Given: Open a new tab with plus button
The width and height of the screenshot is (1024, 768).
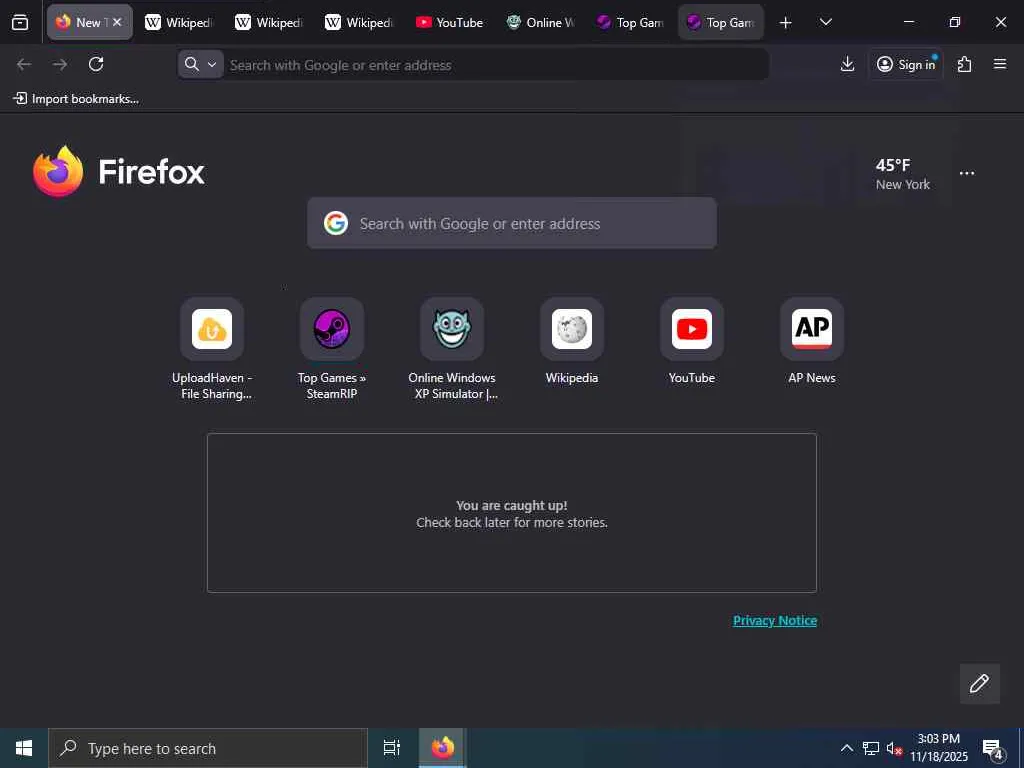Looking at the screenshot, I should [786, 22].
